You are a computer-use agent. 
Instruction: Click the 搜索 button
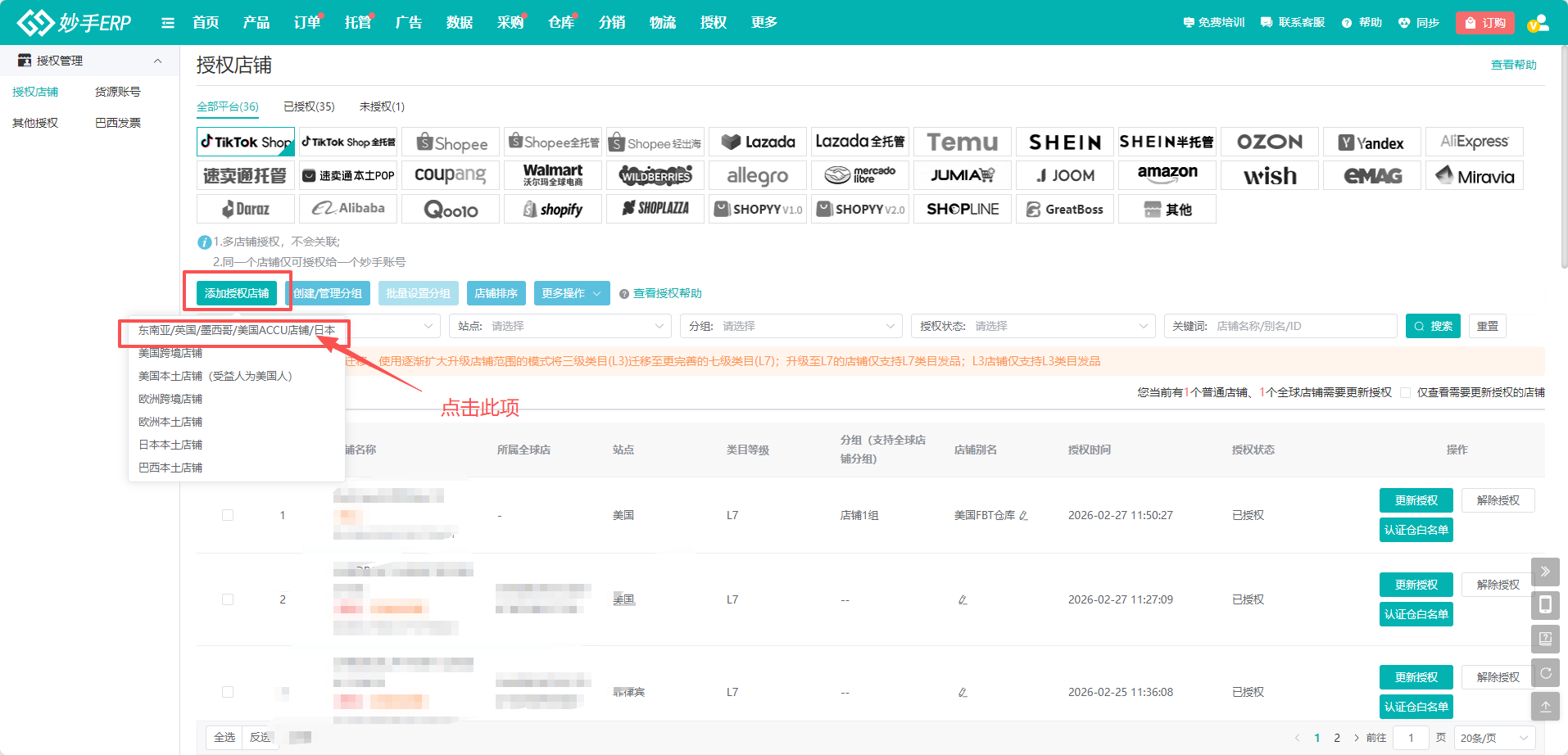(x=1432, y=326)
